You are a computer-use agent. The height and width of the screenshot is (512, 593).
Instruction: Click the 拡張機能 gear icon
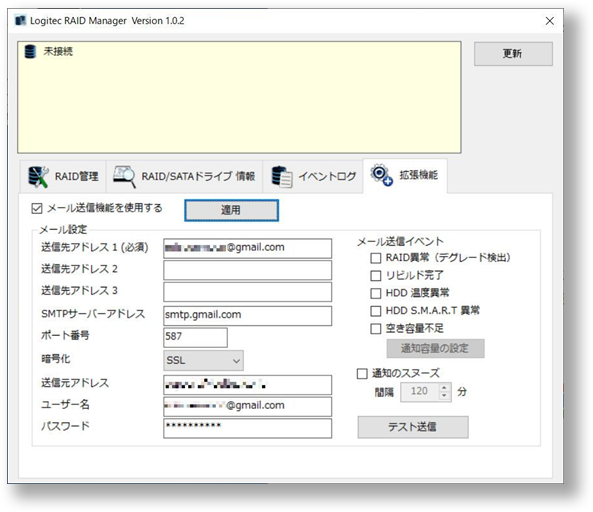[x=381, y=175]
